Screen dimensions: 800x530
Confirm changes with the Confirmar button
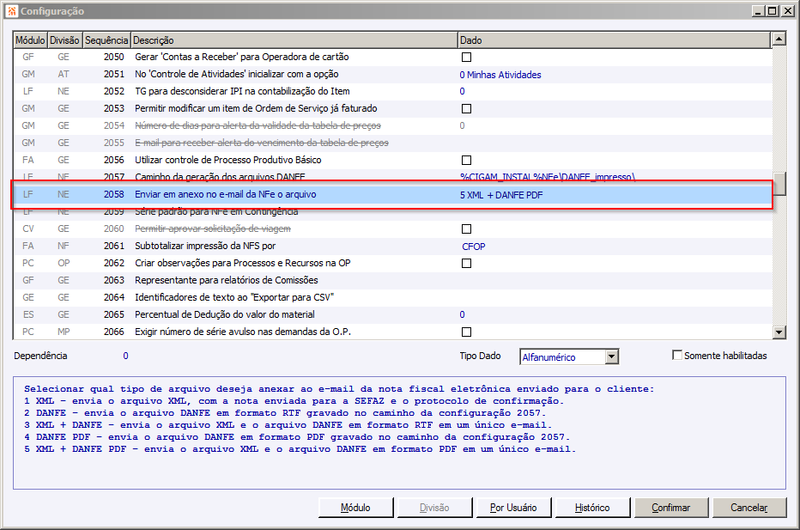(x=671, y=508)
